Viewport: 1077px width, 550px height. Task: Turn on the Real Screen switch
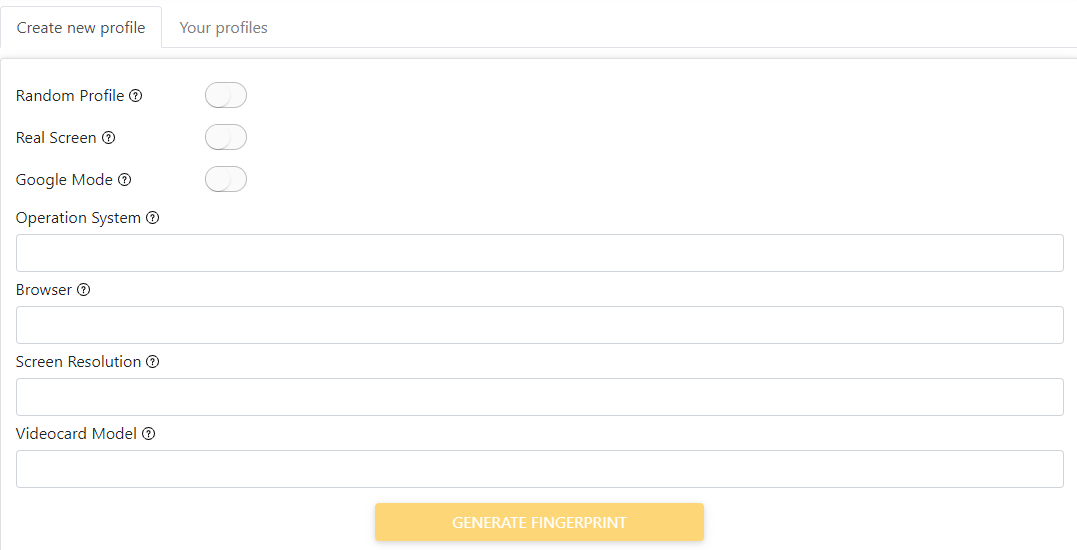[226, 137]
